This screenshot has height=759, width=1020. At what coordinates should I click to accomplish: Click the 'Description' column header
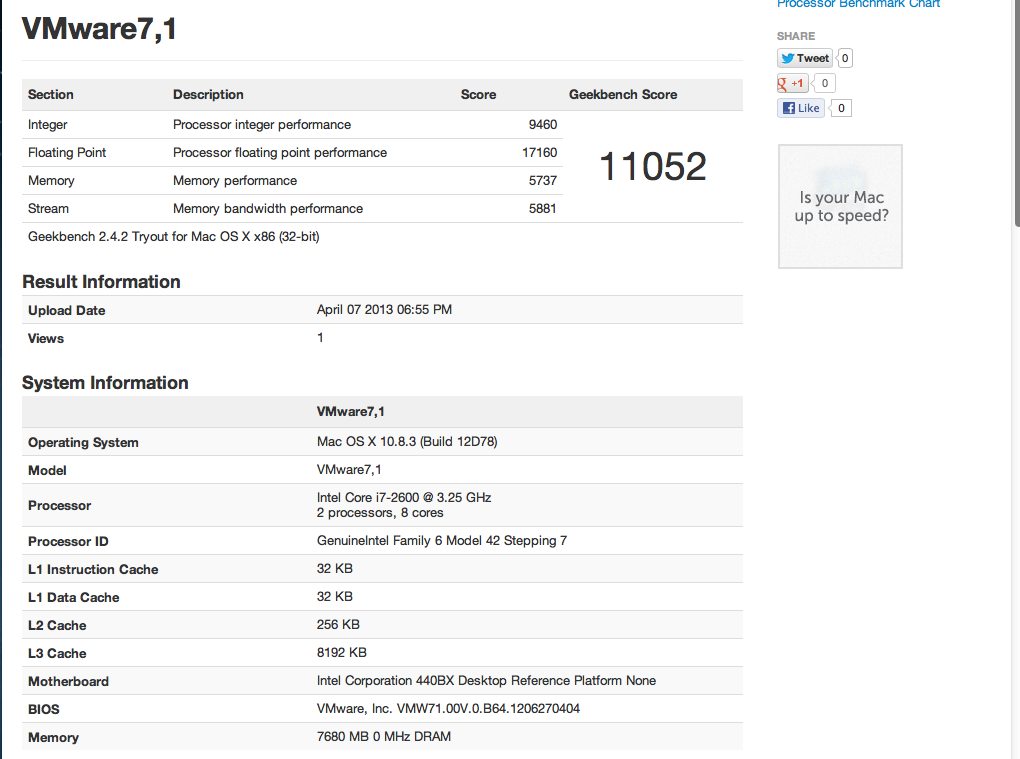point(208,94)
